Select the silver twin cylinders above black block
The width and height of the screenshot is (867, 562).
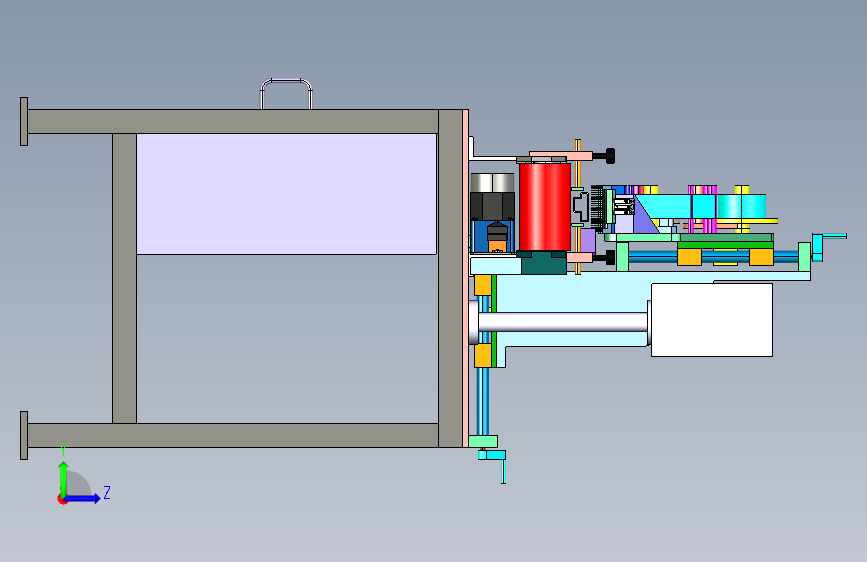coord(492,183)
